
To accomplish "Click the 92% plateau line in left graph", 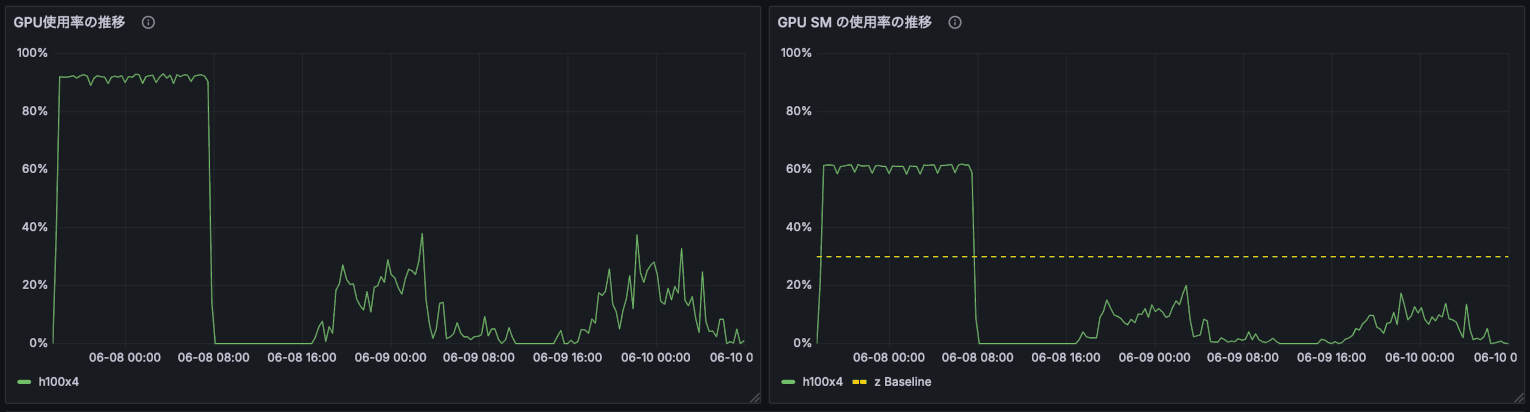I will (x=130, y=77).
